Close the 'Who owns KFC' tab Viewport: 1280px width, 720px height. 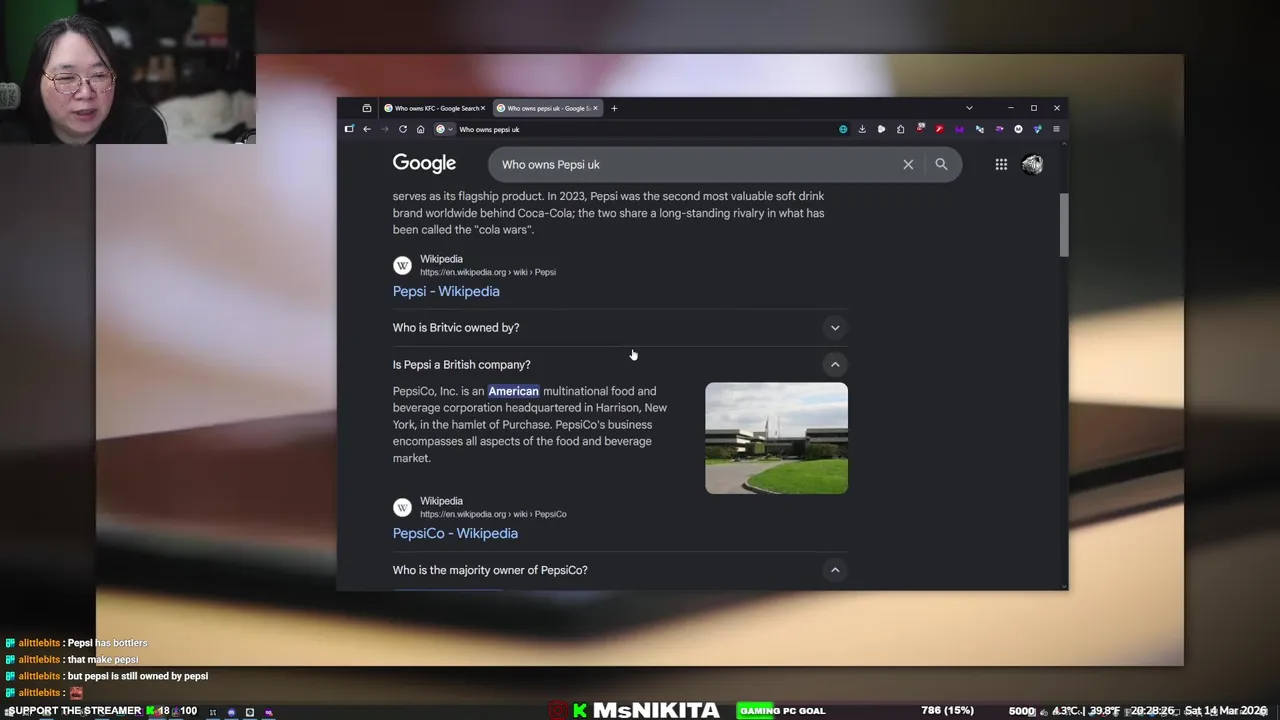click(483, 108)
